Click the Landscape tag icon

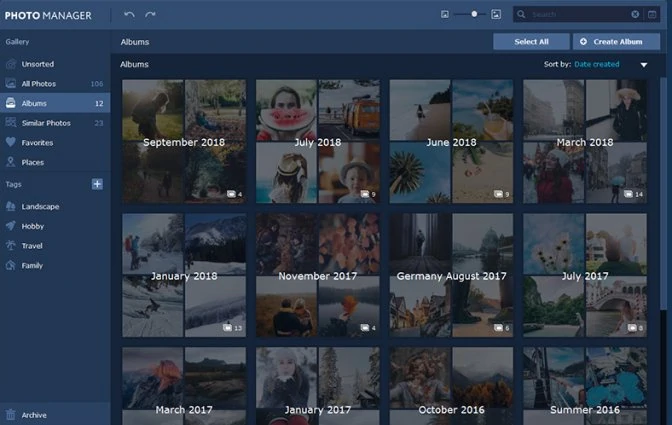[x=11, y=207]
